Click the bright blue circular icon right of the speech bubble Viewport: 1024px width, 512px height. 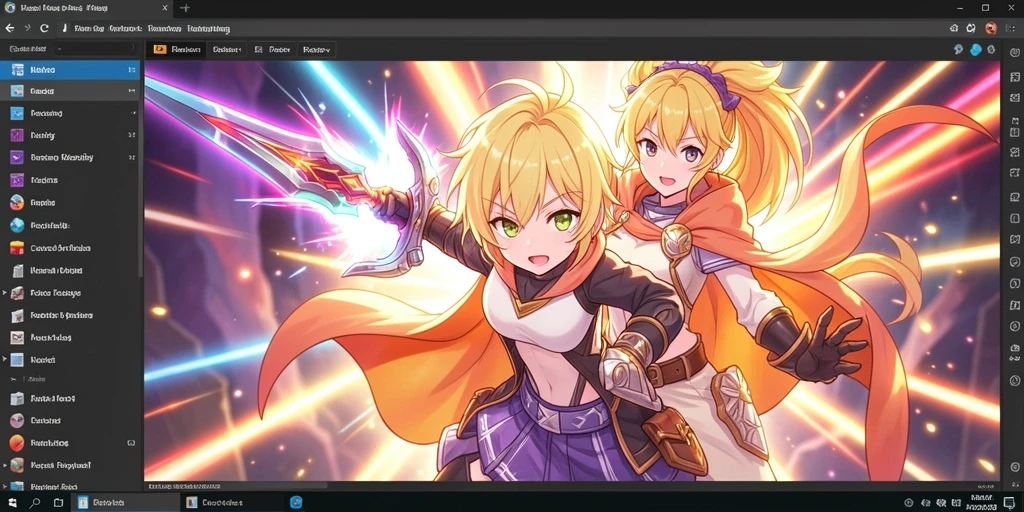click(976, 49)
